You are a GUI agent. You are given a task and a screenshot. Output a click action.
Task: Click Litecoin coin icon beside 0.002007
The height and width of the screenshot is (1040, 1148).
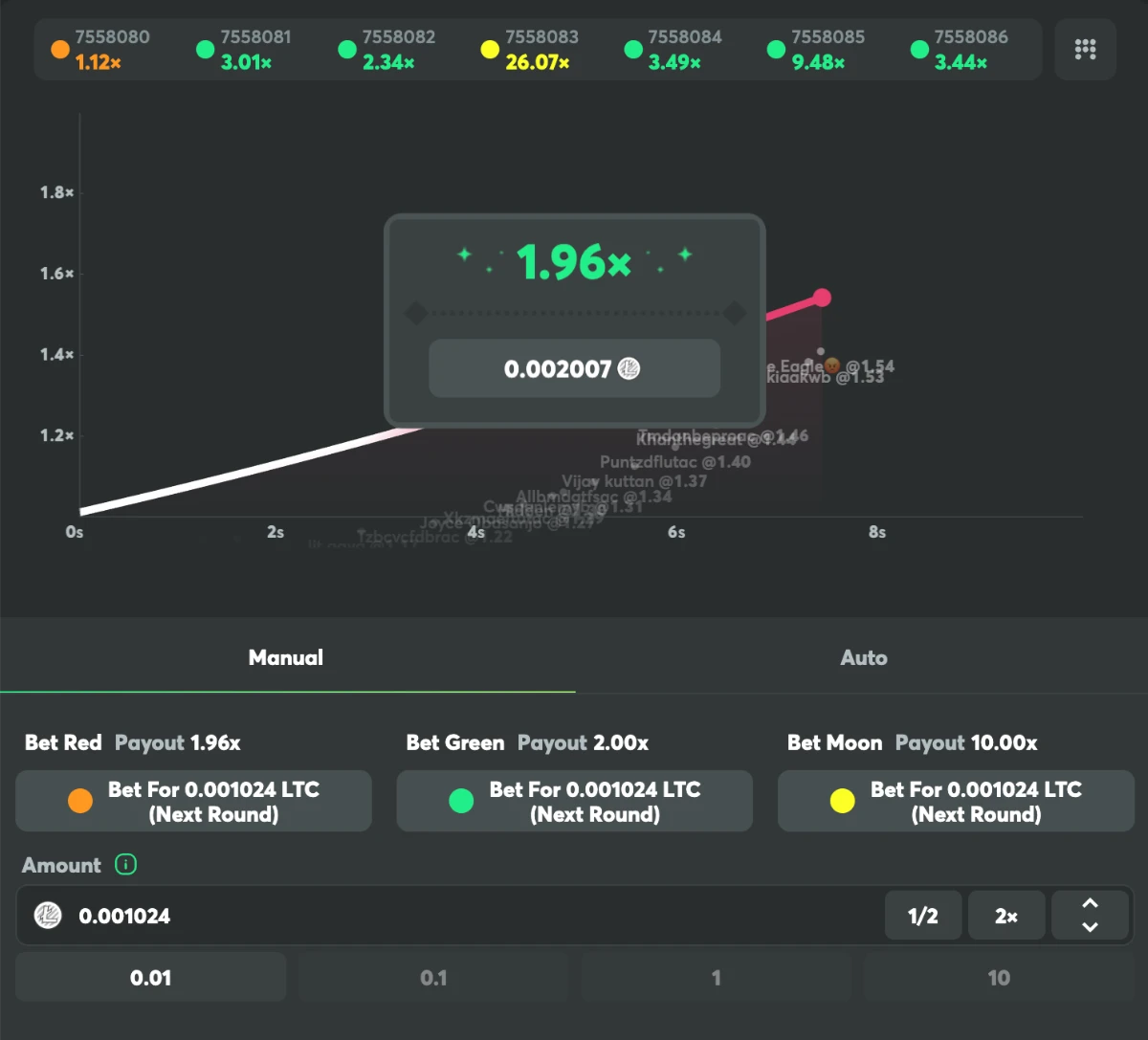629,368
